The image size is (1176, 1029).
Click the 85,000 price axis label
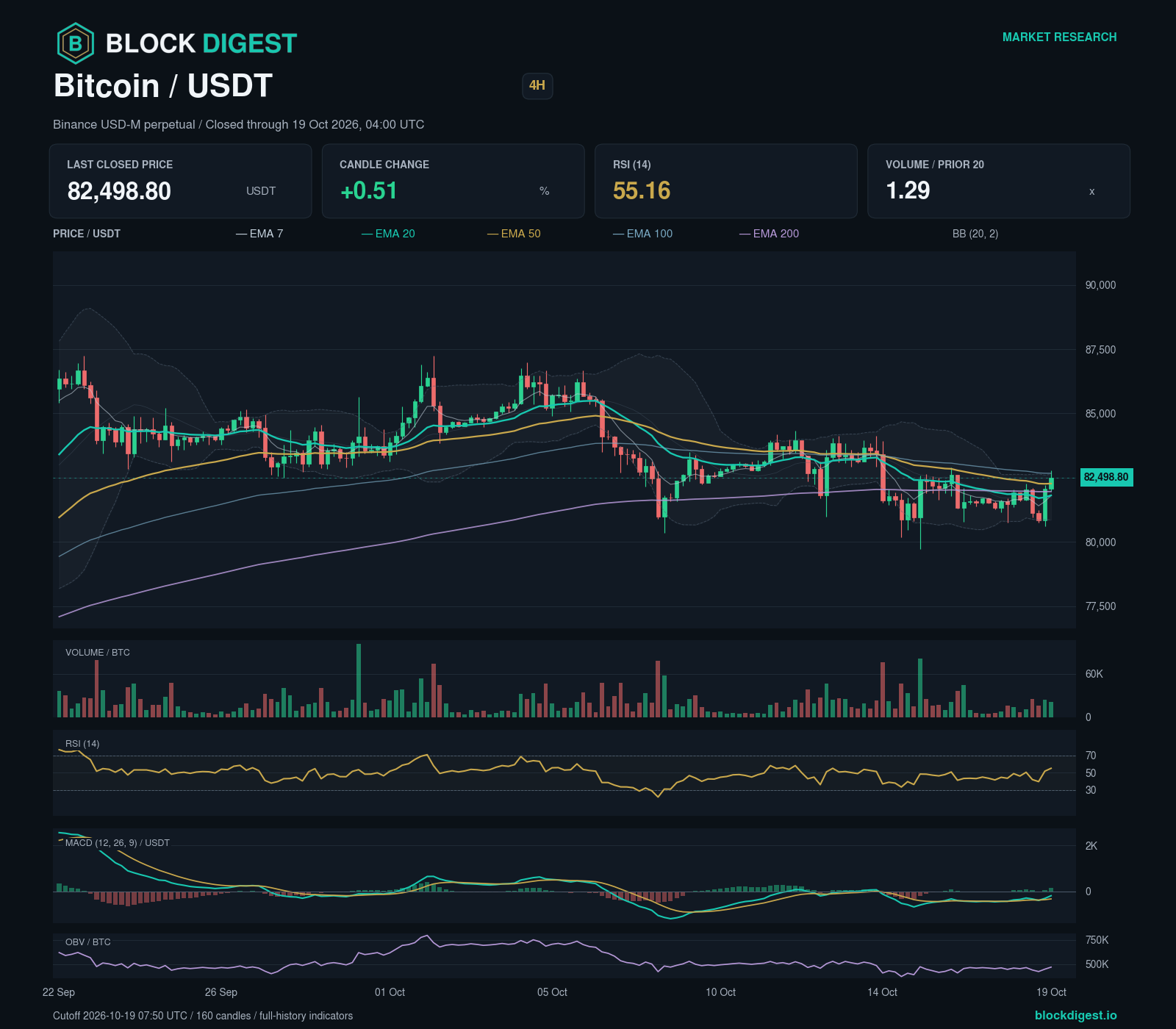1100,414
